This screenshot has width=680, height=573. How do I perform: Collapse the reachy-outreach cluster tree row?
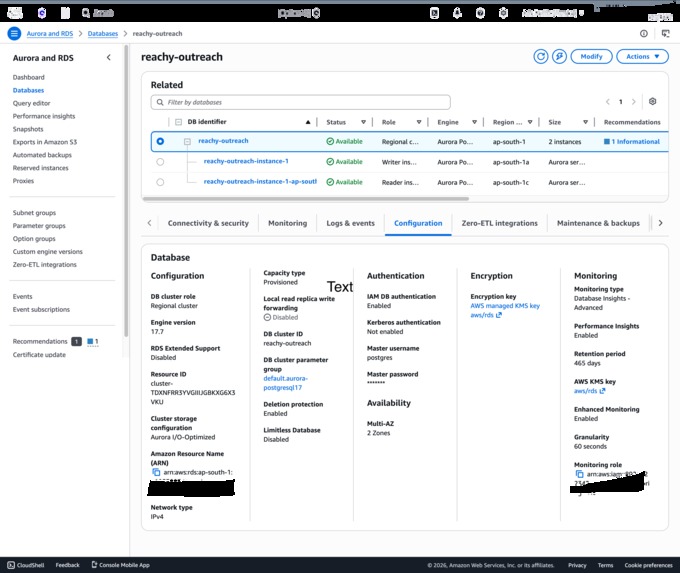[x=187, y=141]
